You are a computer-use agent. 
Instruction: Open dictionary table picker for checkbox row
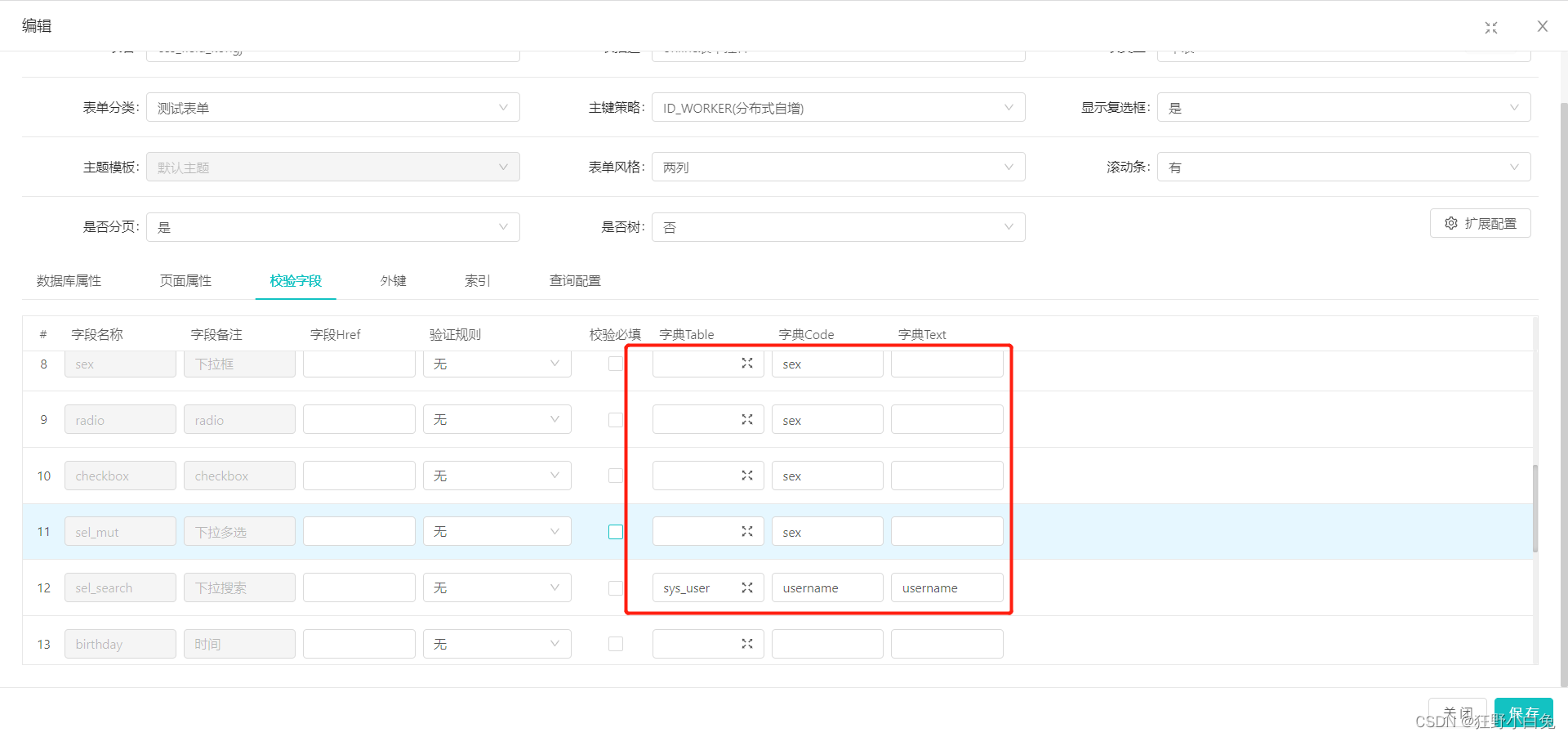tap(746, 475)
